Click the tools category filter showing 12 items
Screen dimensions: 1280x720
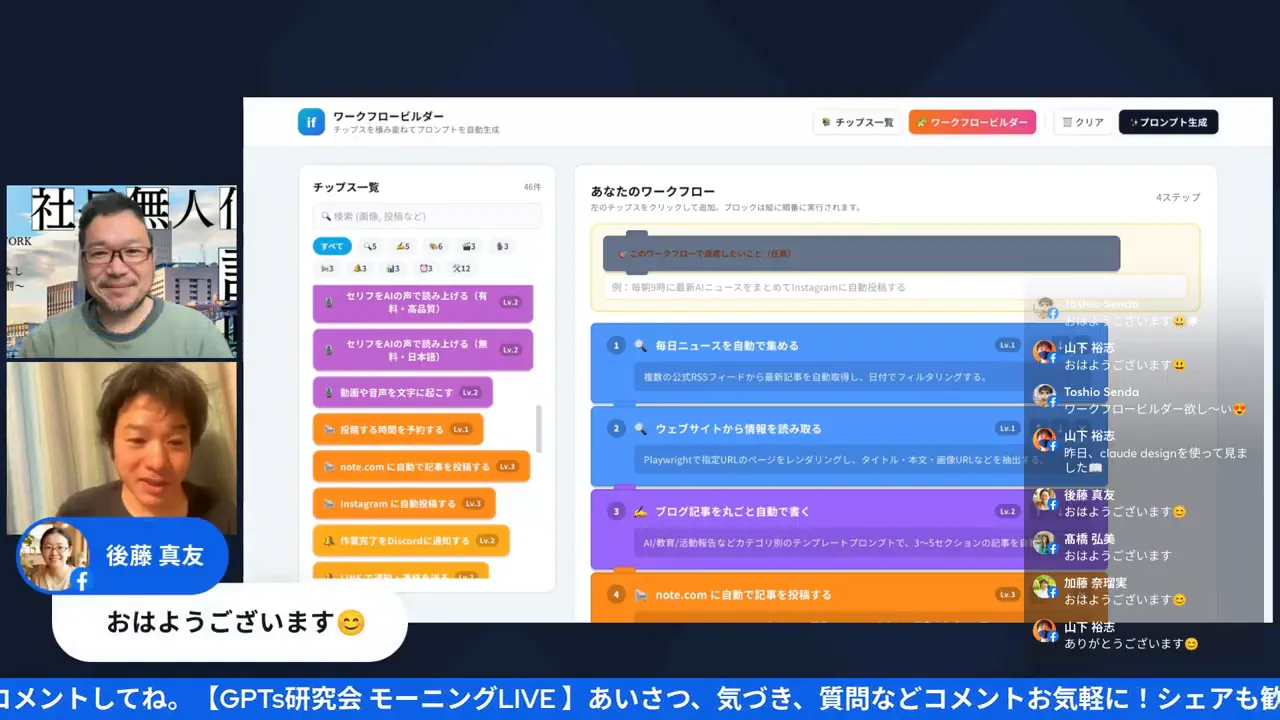pos(459,268)
